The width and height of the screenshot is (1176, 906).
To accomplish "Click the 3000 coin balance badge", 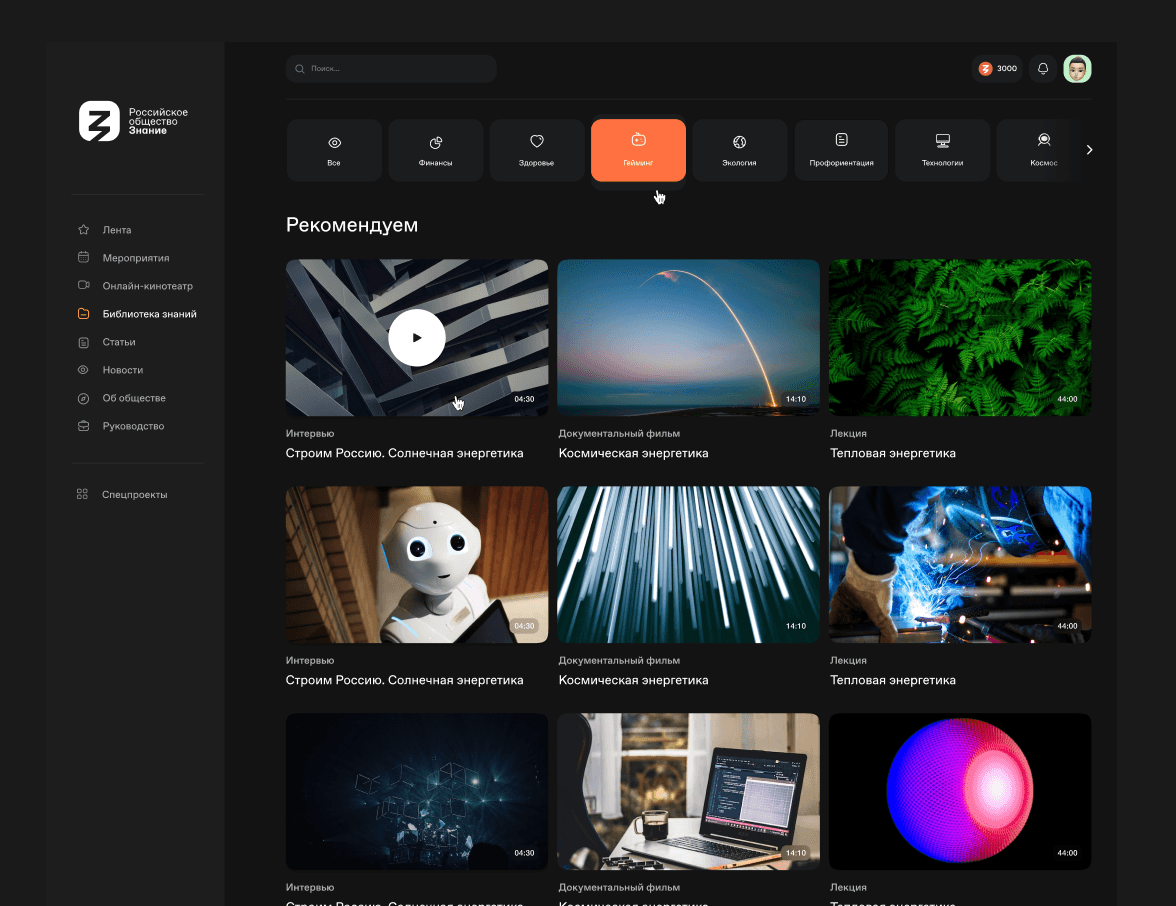I will [998, 68].
